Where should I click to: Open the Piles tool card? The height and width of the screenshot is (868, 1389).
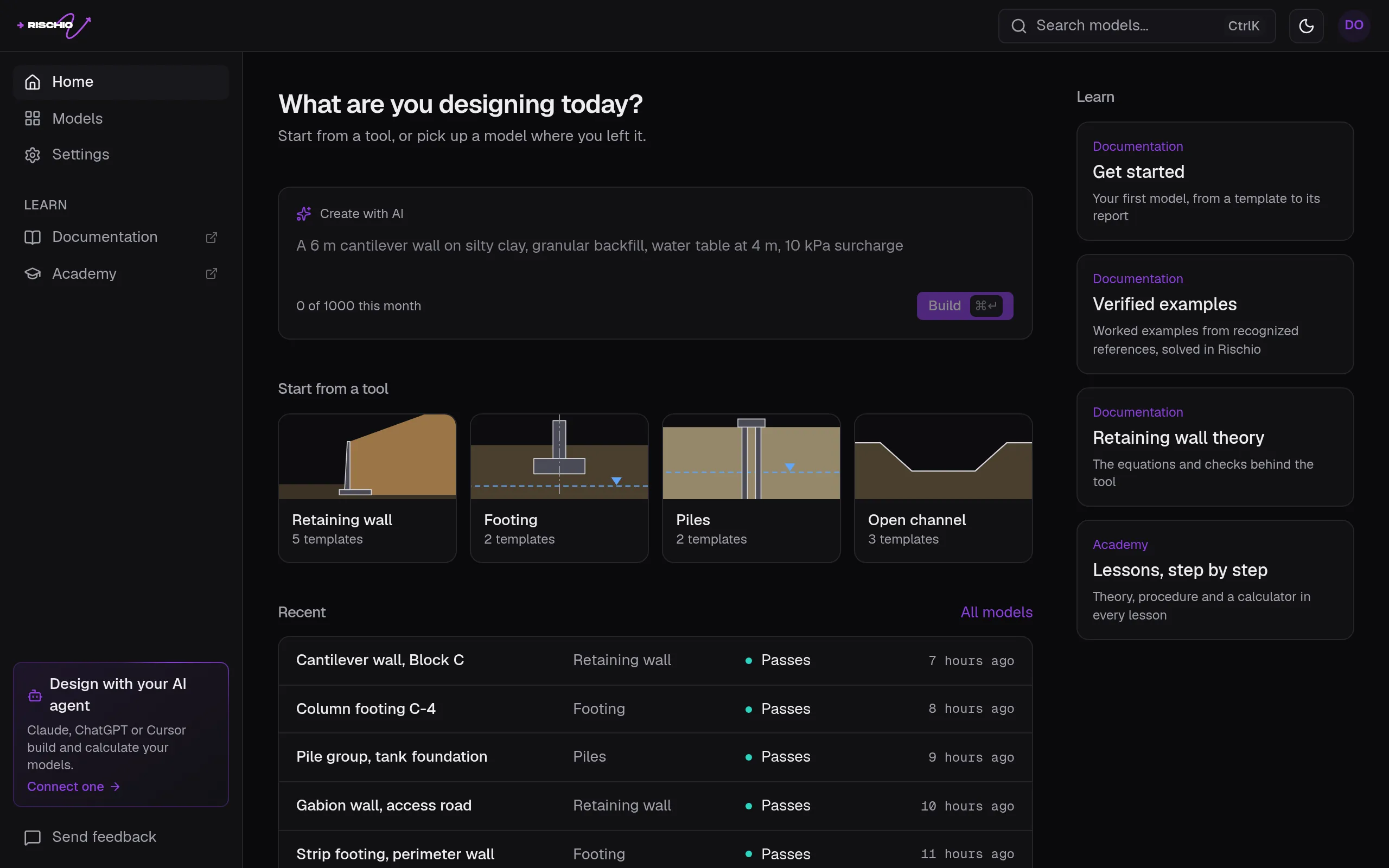pos(751,488)
